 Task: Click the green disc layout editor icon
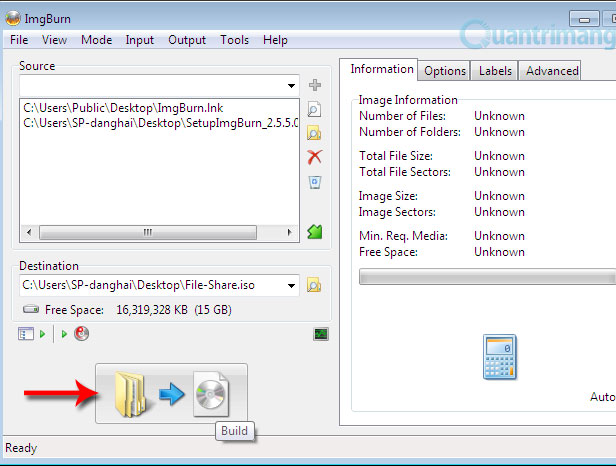[x=315, y=232]
